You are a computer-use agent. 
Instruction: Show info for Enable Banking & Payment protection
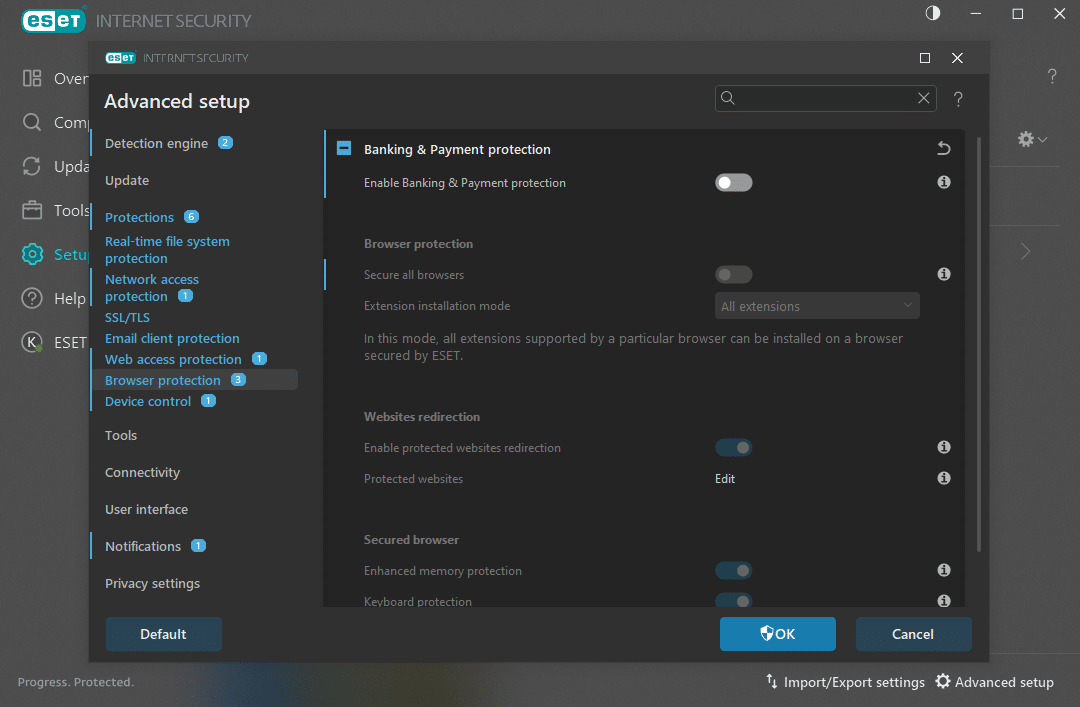[944, 182]
